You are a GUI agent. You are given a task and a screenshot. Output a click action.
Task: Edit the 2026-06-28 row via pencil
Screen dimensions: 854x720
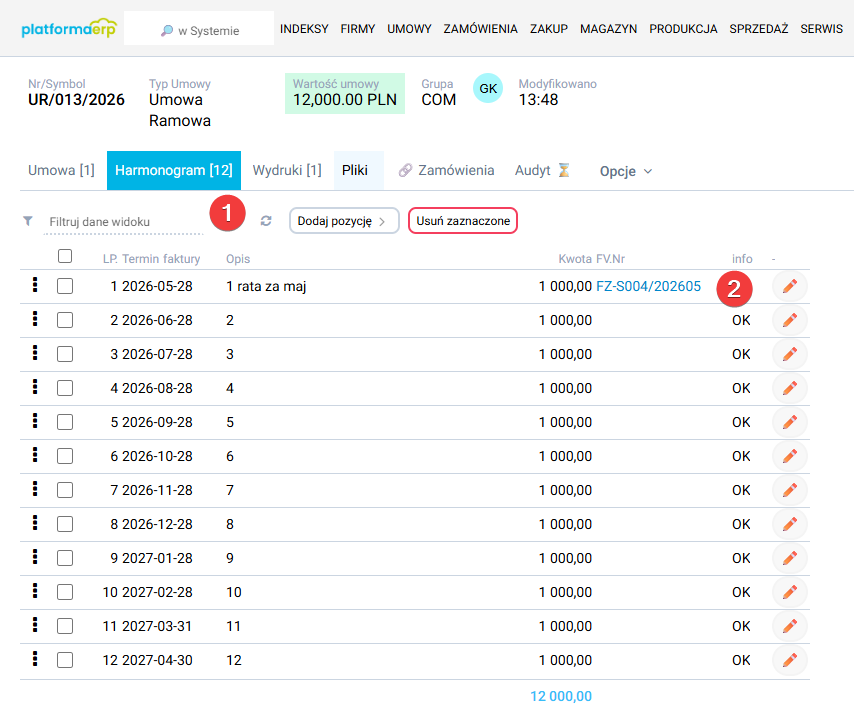790,320
